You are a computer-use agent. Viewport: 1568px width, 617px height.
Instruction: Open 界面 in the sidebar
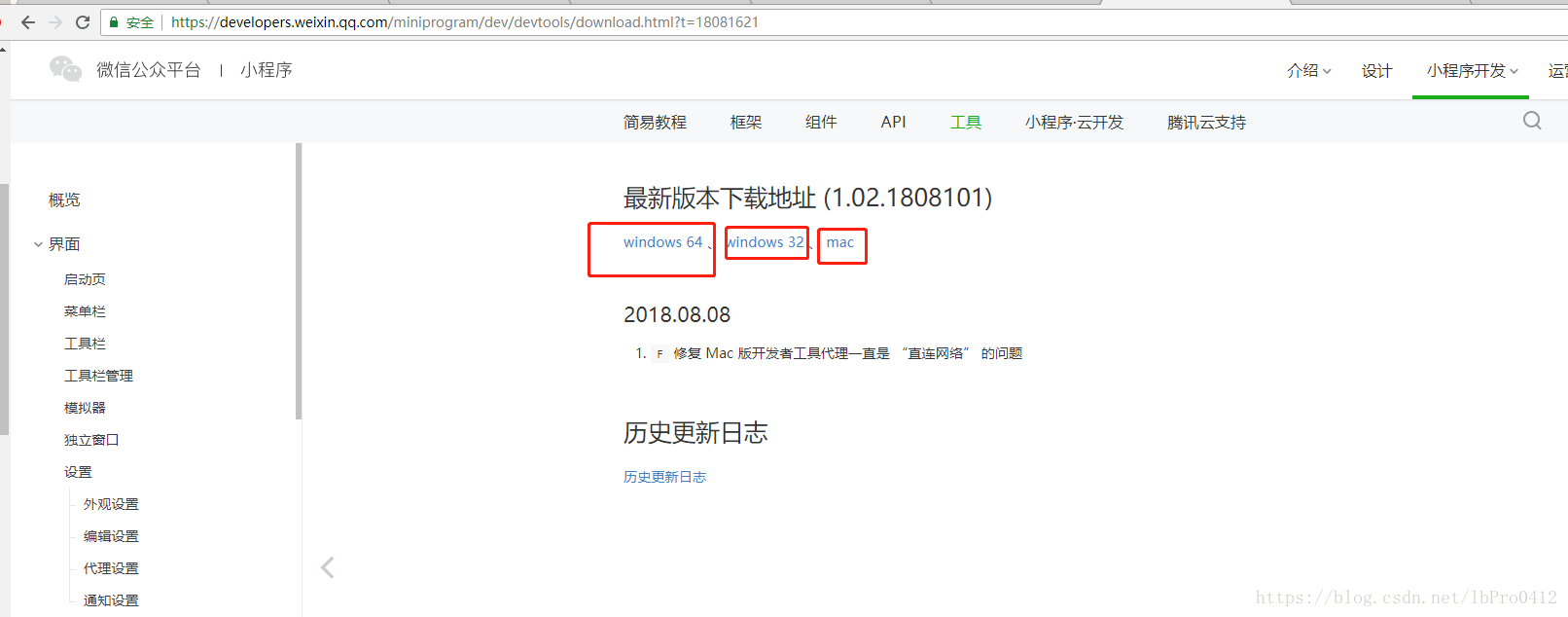pyautogui.click(x=64, y=244)
